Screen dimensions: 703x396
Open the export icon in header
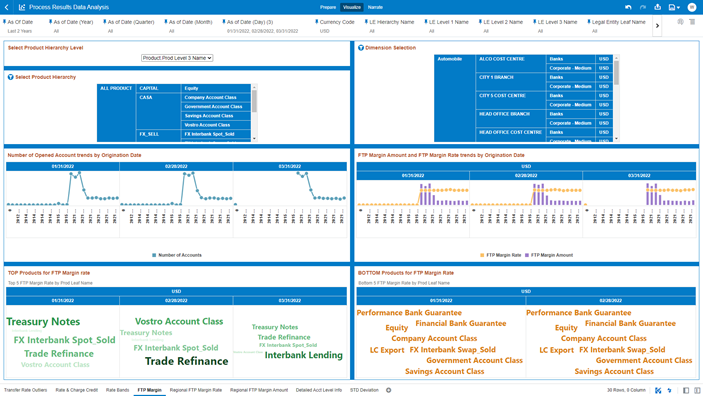[x=657, y=7]
